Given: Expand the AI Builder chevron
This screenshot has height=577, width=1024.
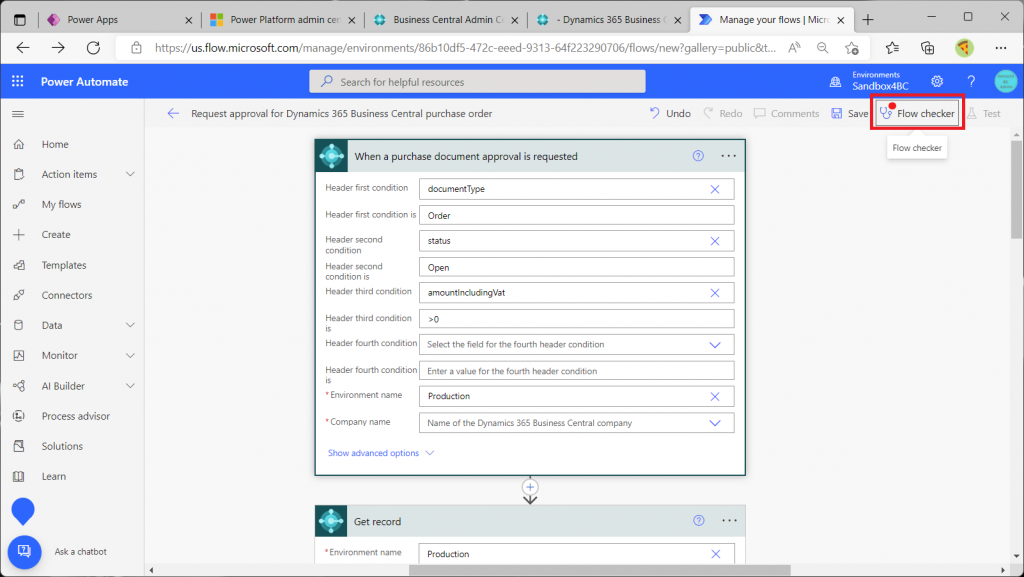Looking at the screenshot, I should point(130,386).
